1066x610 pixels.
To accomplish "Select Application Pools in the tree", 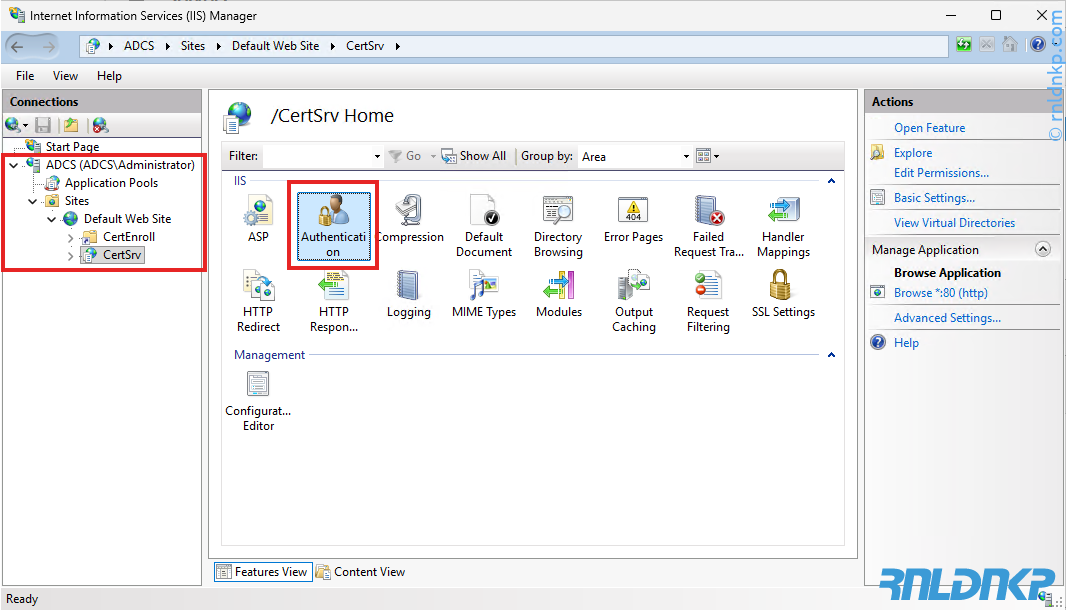I will [111, 183].
